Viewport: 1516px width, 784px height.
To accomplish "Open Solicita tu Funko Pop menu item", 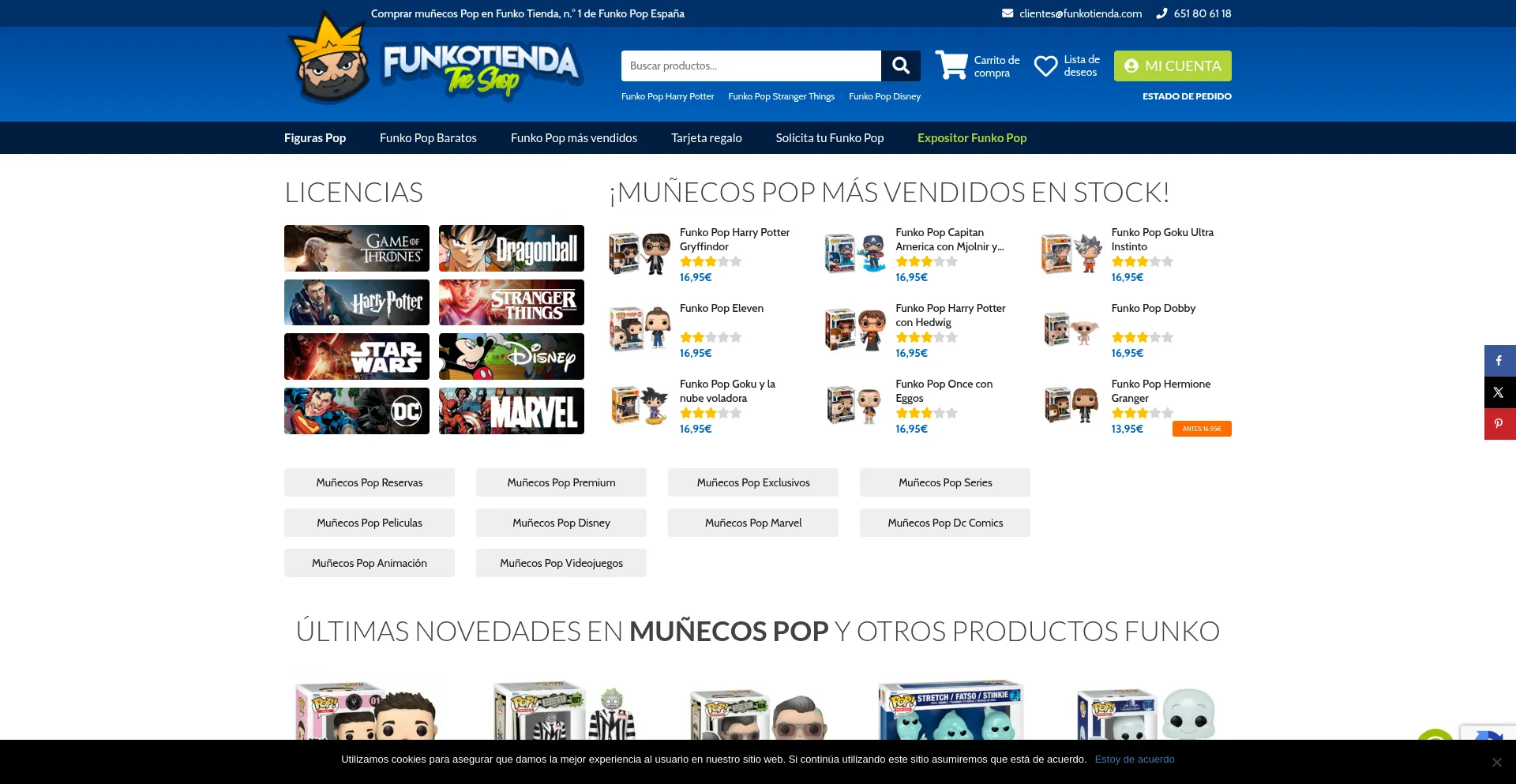I will pos(830,137).
